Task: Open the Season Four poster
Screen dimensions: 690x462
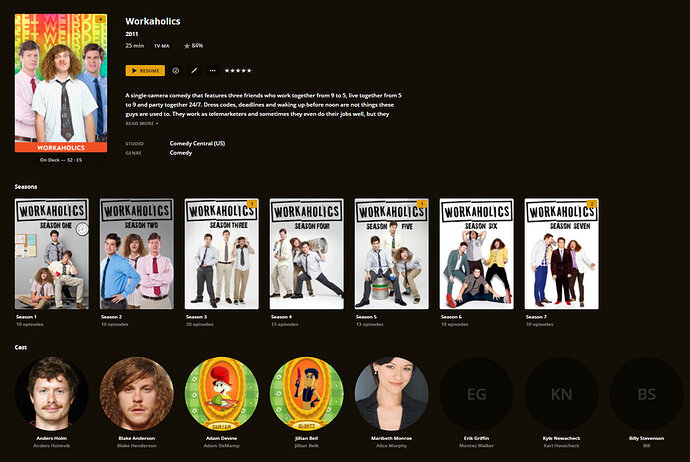Action: click(x=306, y=254)
